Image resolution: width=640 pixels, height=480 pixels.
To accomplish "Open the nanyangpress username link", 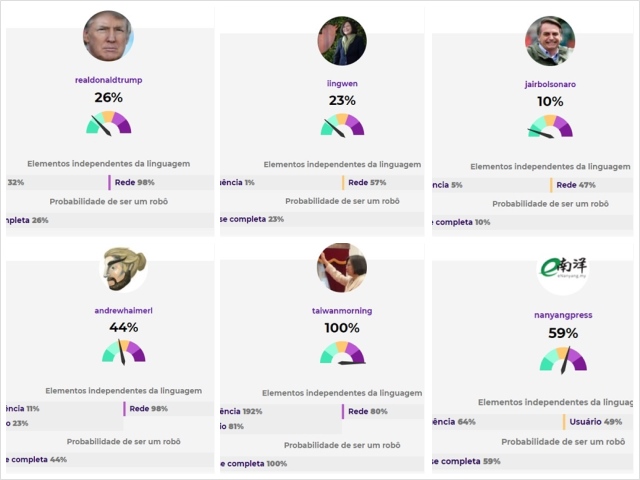I will (x=563, y=315).
